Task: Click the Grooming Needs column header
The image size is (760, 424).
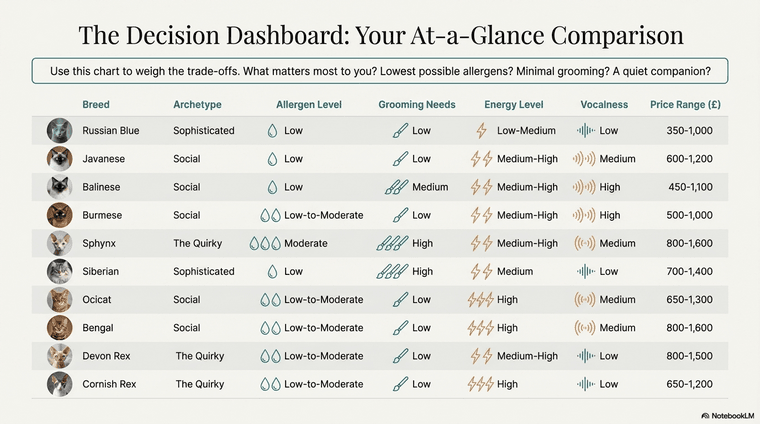Action: tap(417, 104)
